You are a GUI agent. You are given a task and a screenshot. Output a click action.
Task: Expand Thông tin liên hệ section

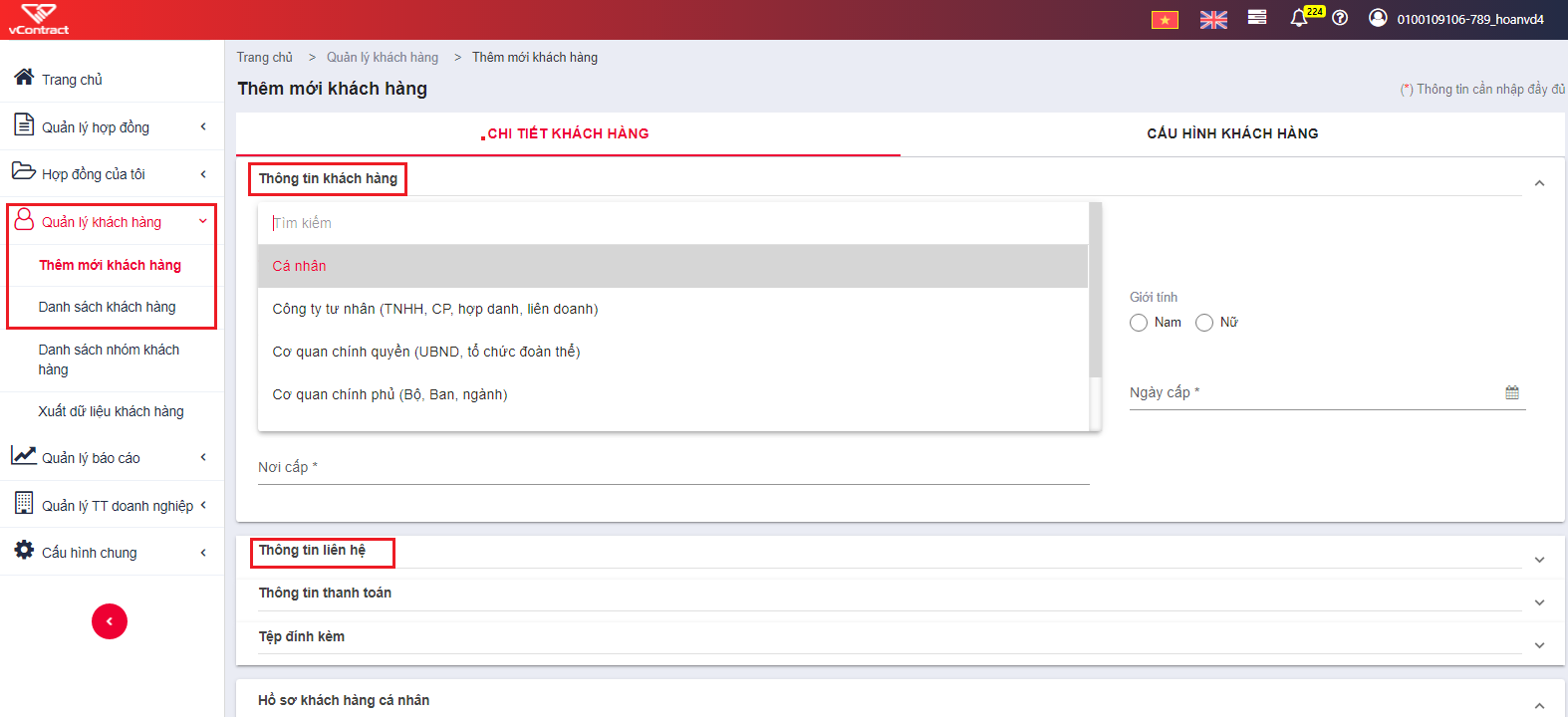[x=1539, y=560]
